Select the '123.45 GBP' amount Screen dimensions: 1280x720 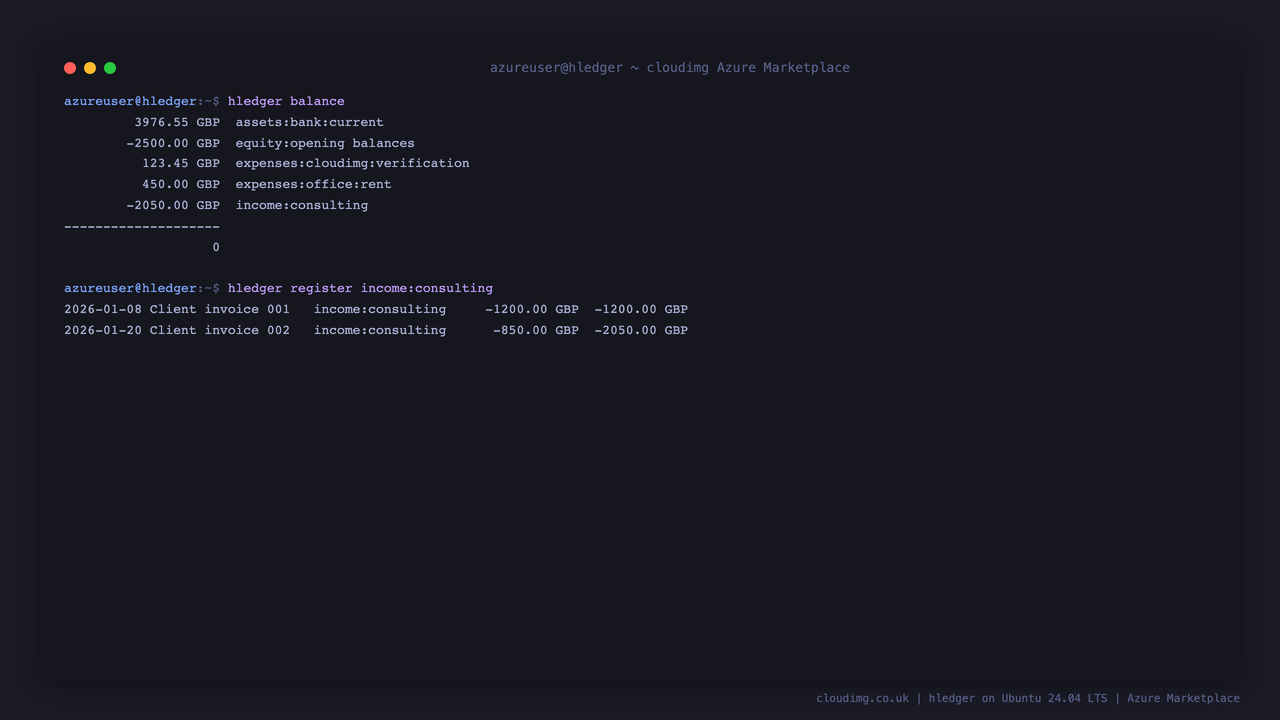[181, 163]
